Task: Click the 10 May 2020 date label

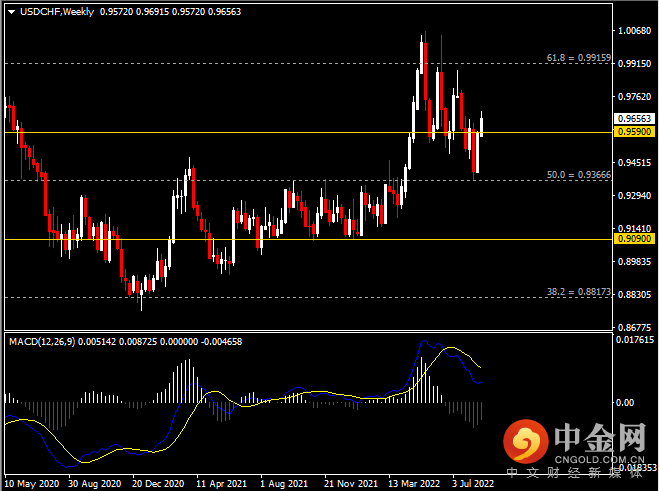Action: [x=32, y=483]
